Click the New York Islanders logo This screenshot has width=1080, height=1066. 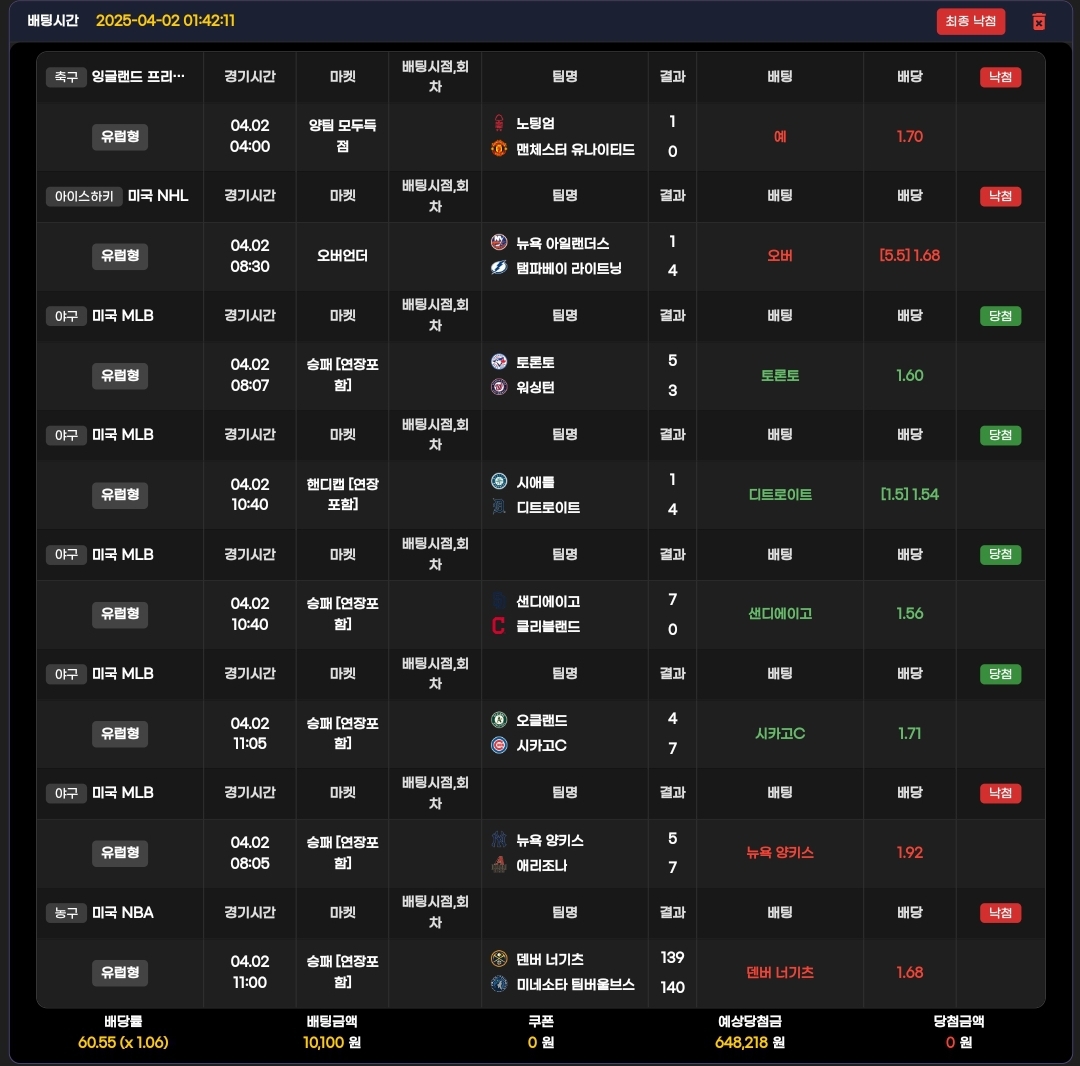[x=499, y=243]
